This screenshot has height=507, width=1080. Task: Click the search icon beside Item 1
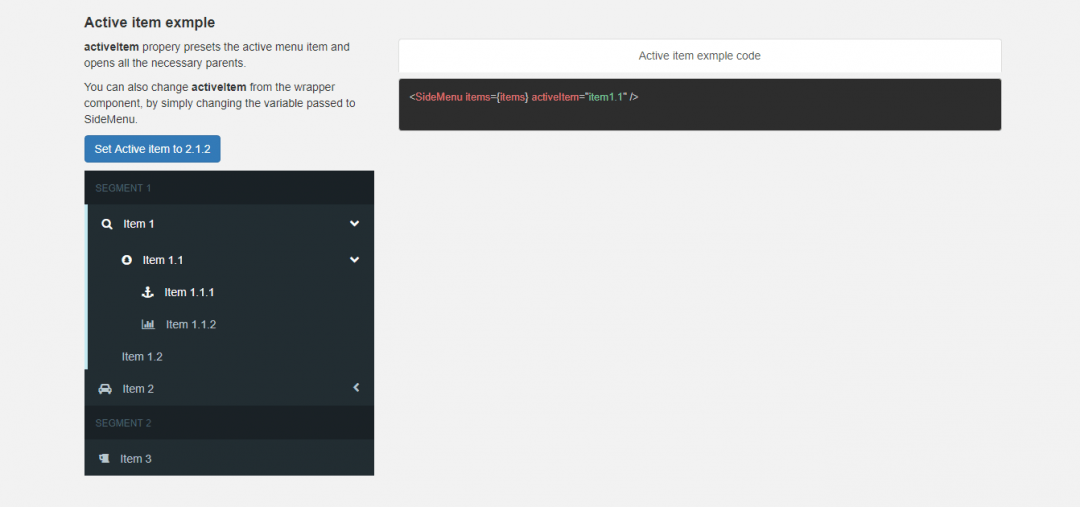point(107,224)
